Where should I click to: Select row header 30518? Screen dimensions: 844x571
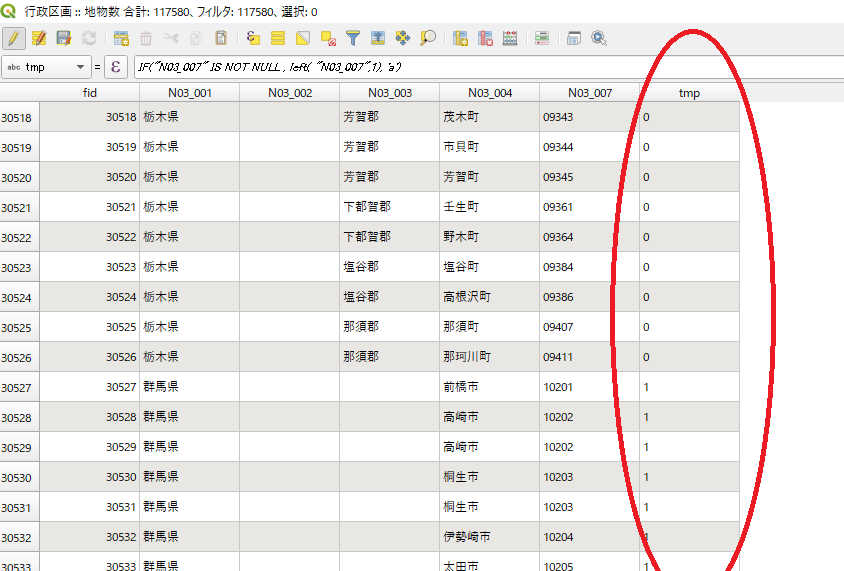[19, 117]
